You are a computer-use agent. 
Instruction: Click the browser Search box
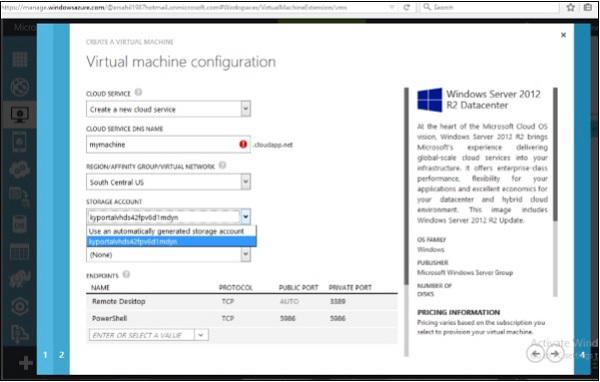(x=490, y=7)
